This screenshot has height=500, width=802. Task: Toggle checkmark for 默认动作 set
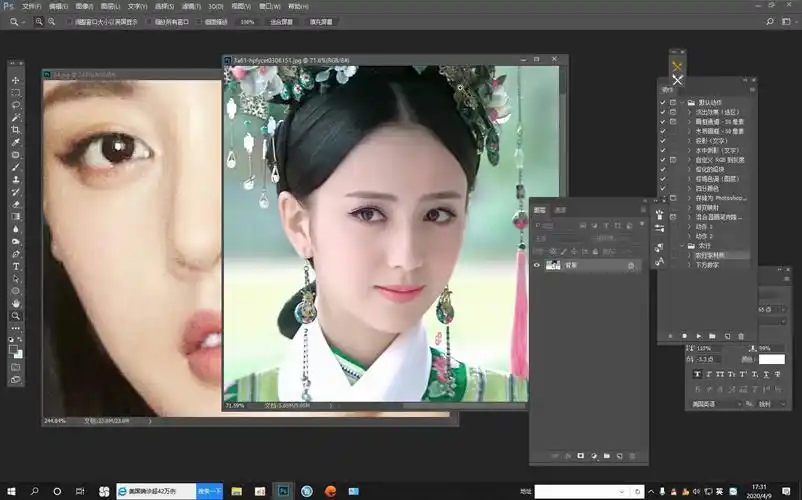pyautogui.click(x=663, y=102)
